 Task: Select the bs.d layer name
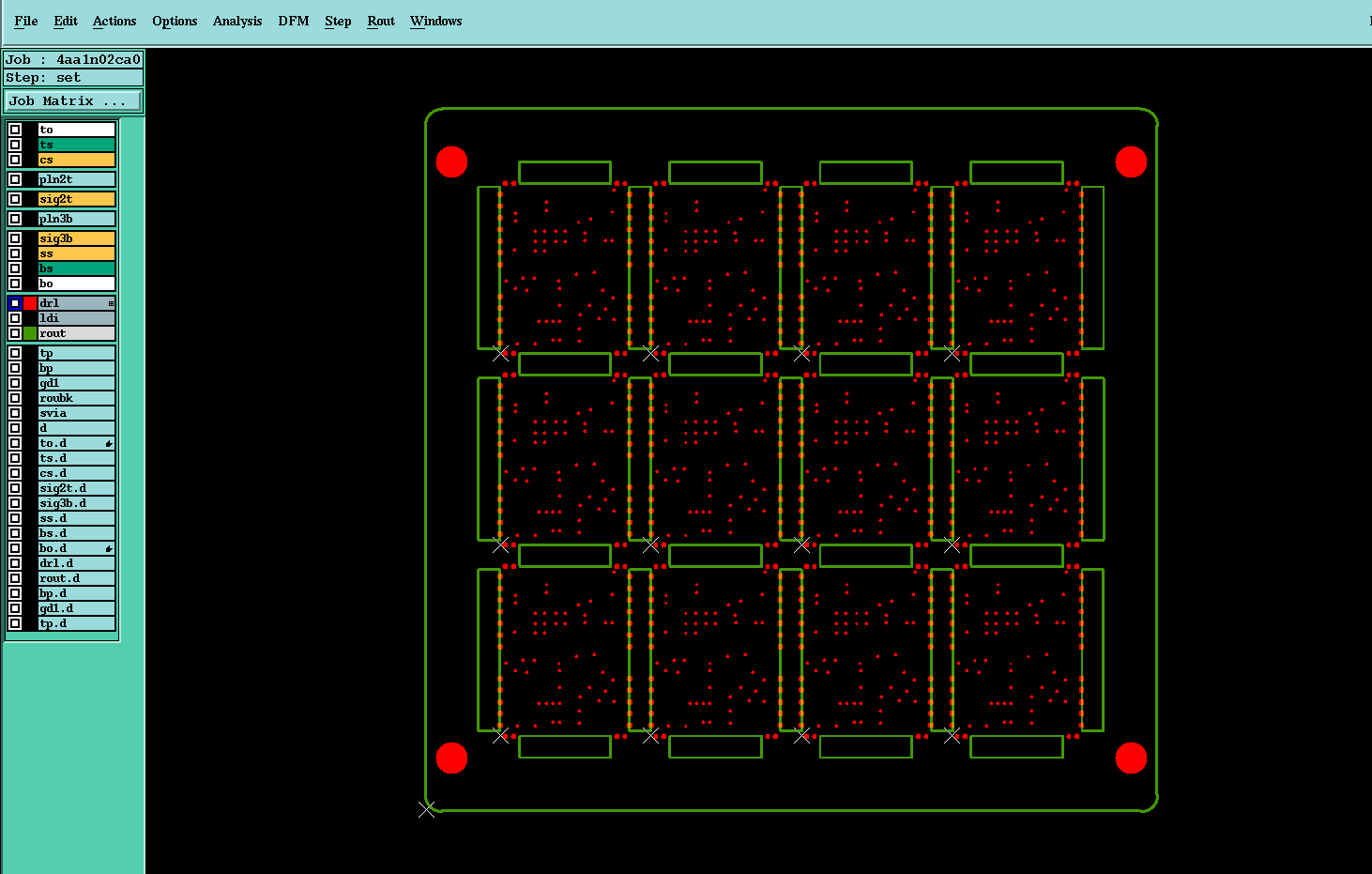(x=77, y=533)
